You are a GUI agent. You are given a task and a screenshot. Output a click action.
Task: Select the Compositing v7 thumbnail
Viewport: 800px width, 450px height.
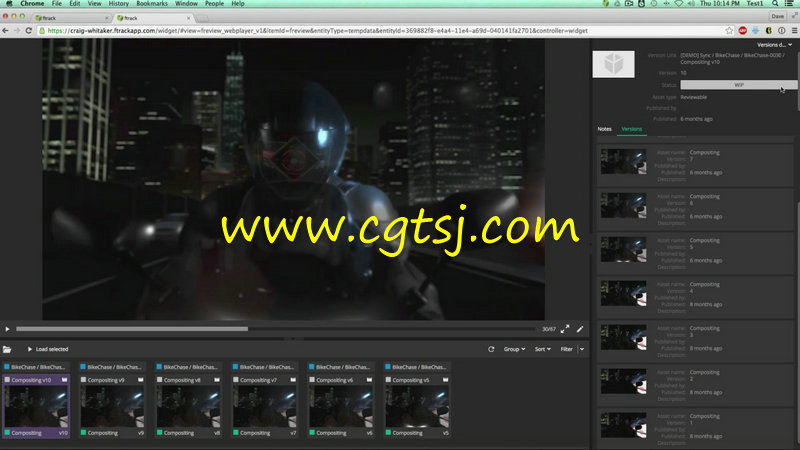tap(265, 406)
